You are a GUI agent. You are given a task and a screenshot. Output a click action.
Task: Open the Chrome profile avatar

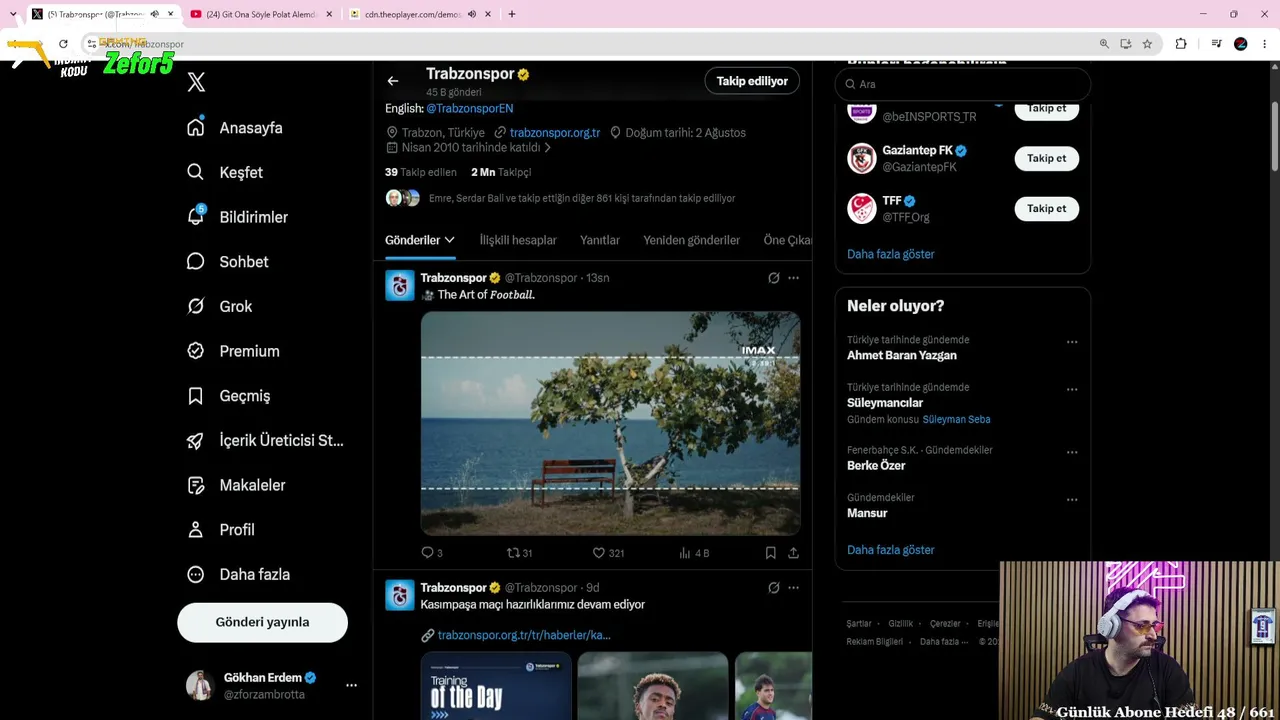pyautogui.click(x=1241, y=44)
